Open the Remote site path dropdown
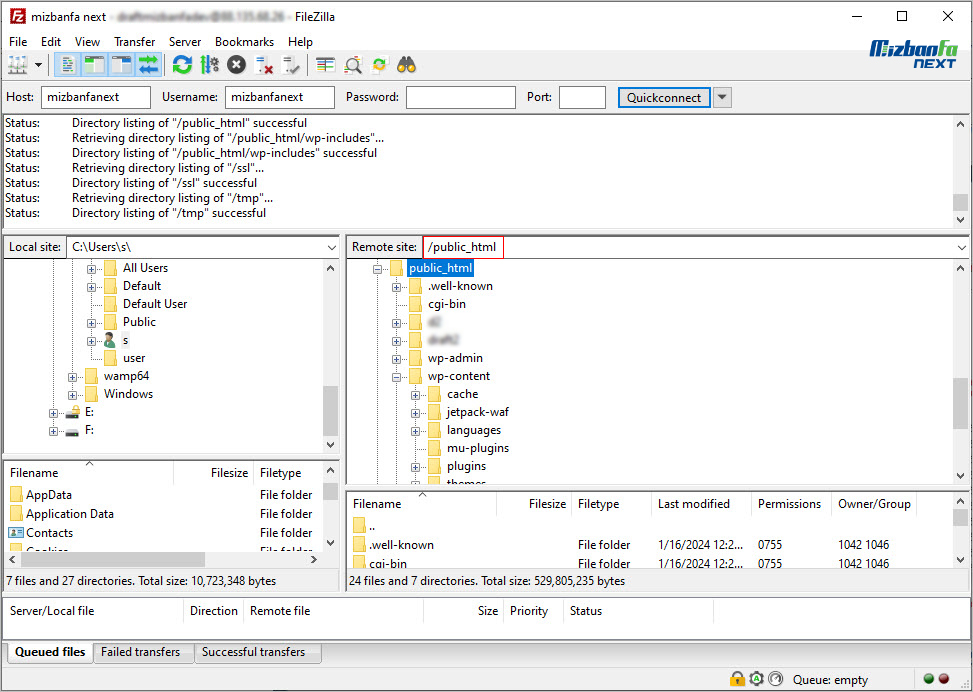Screen dimensions: 973x692 962,247
